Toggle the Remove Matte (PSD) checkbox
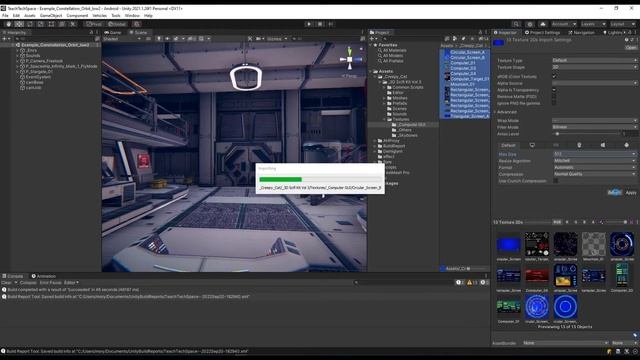640x360 pixels. [554, 97]
